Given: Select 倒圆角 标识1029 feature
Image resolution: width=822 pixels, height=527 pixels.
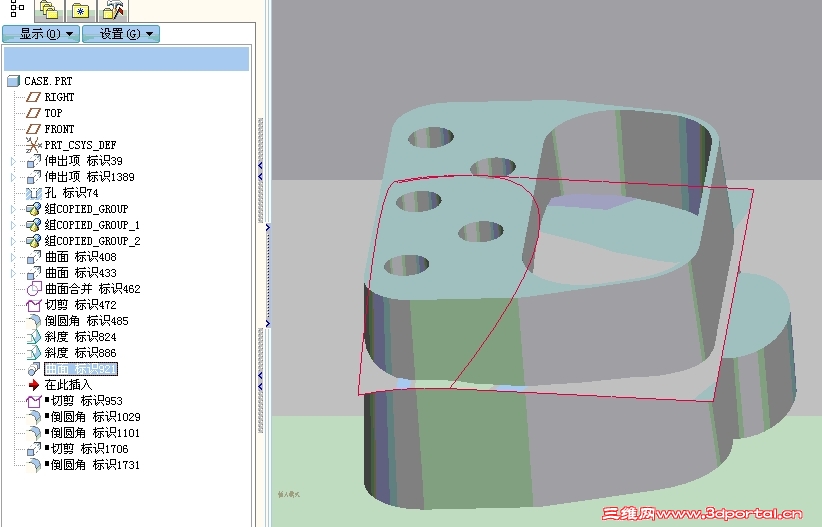Looking at the screenshot, I should coord(95,417).
